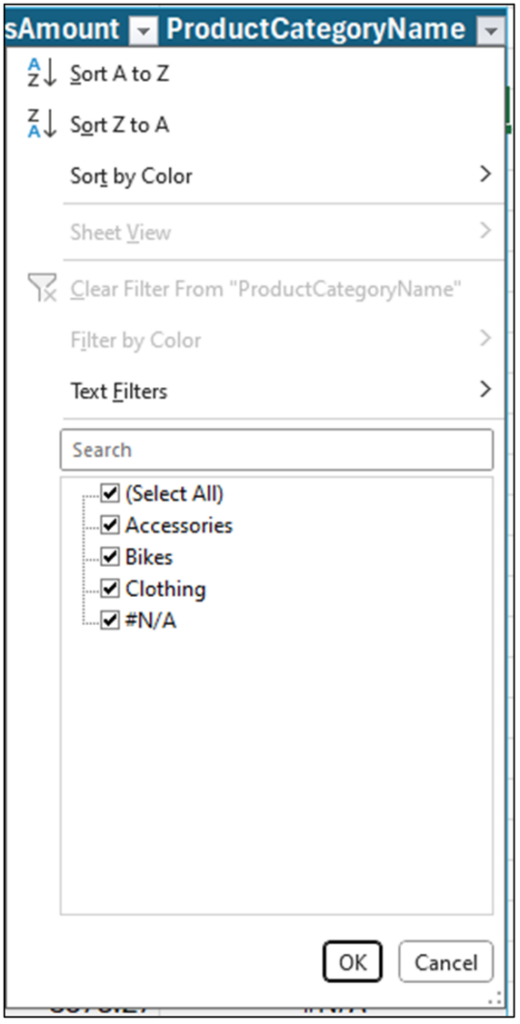Uncheck the Bikes checkbox
The width and height of the screenshot is (520, 1024).
(110, 556)
